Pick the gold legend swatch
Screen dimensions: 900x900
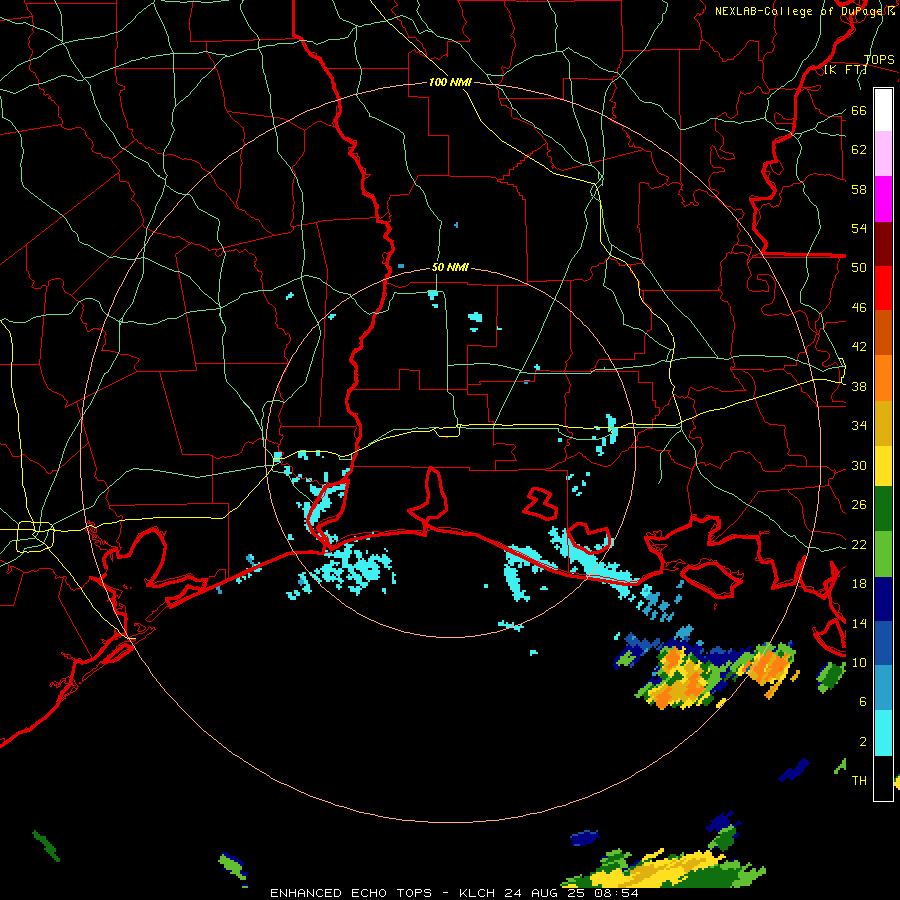pyautogui.click(x=883, y=422)
